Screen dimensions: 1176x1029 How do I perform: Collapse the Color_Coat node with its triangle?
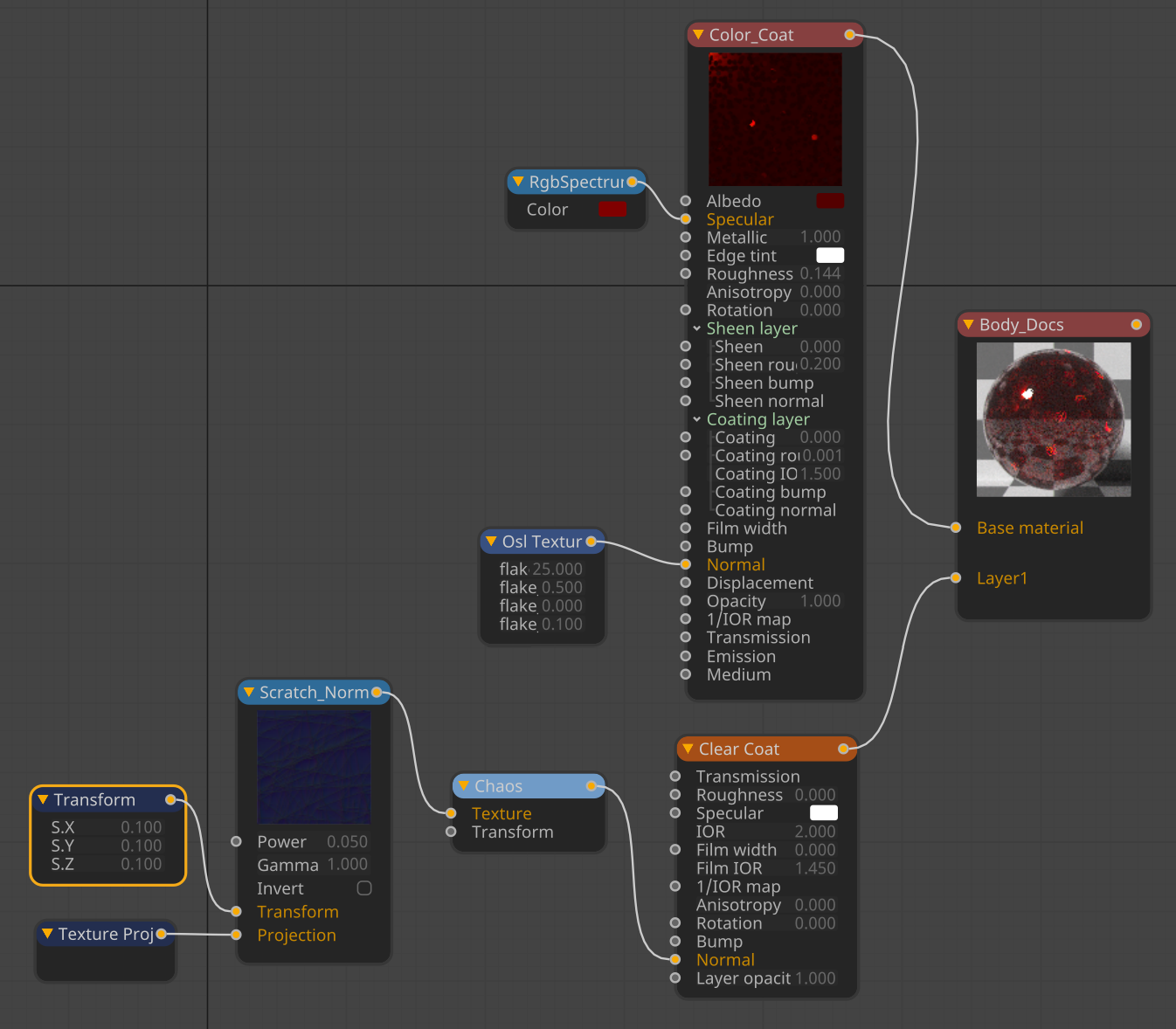click(x=697, y=35)
